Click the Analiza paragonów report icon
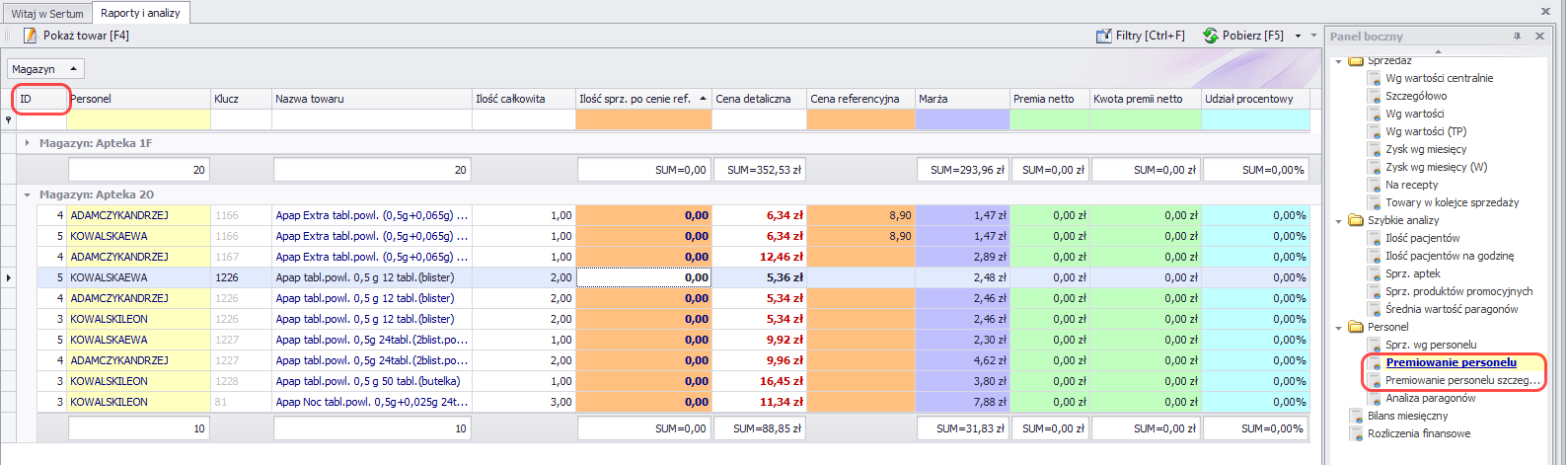This screenshot has width=1568, height=465. click(x=1374, y=398)
